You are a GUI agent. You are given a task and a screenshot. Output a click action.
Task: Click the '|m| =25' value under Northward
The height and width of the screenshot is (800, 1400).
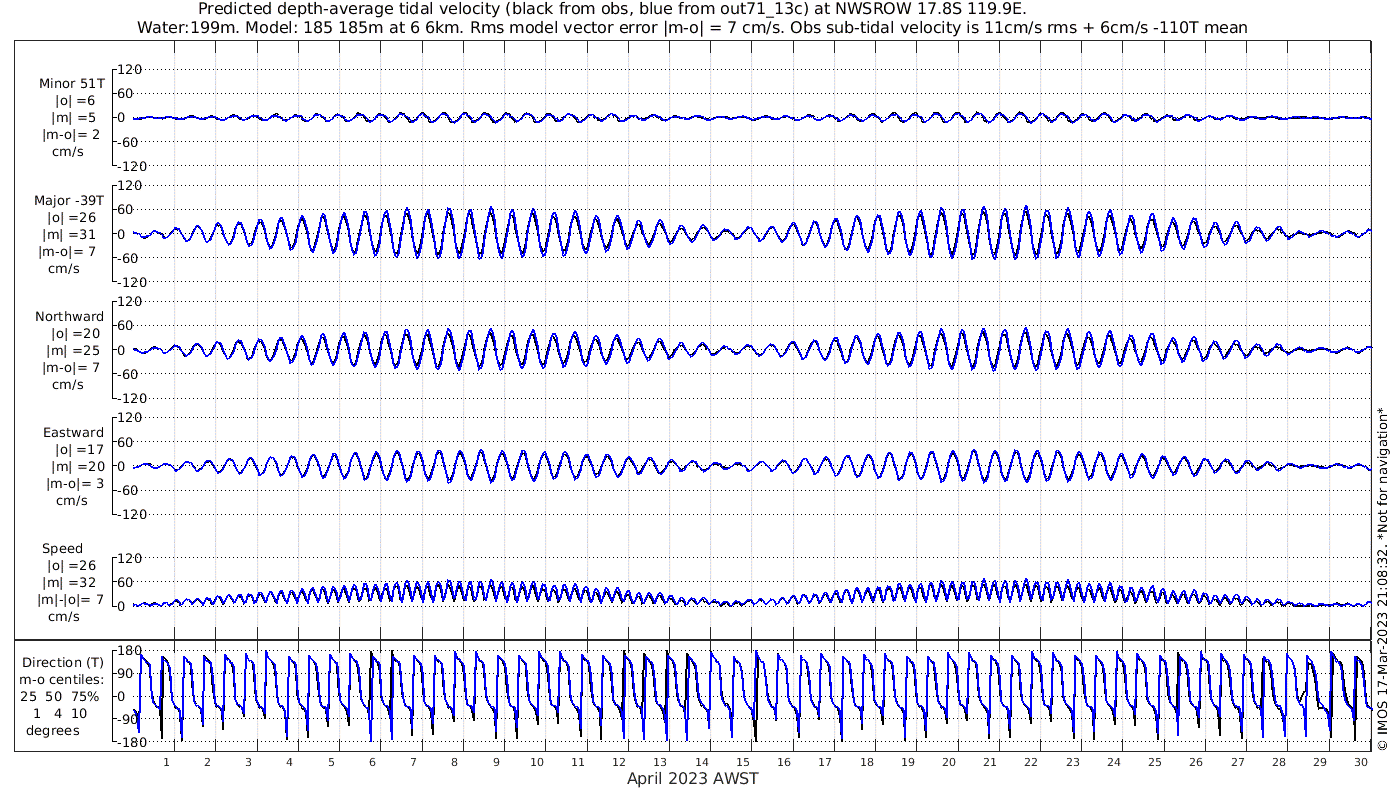(x=73, y=351)
